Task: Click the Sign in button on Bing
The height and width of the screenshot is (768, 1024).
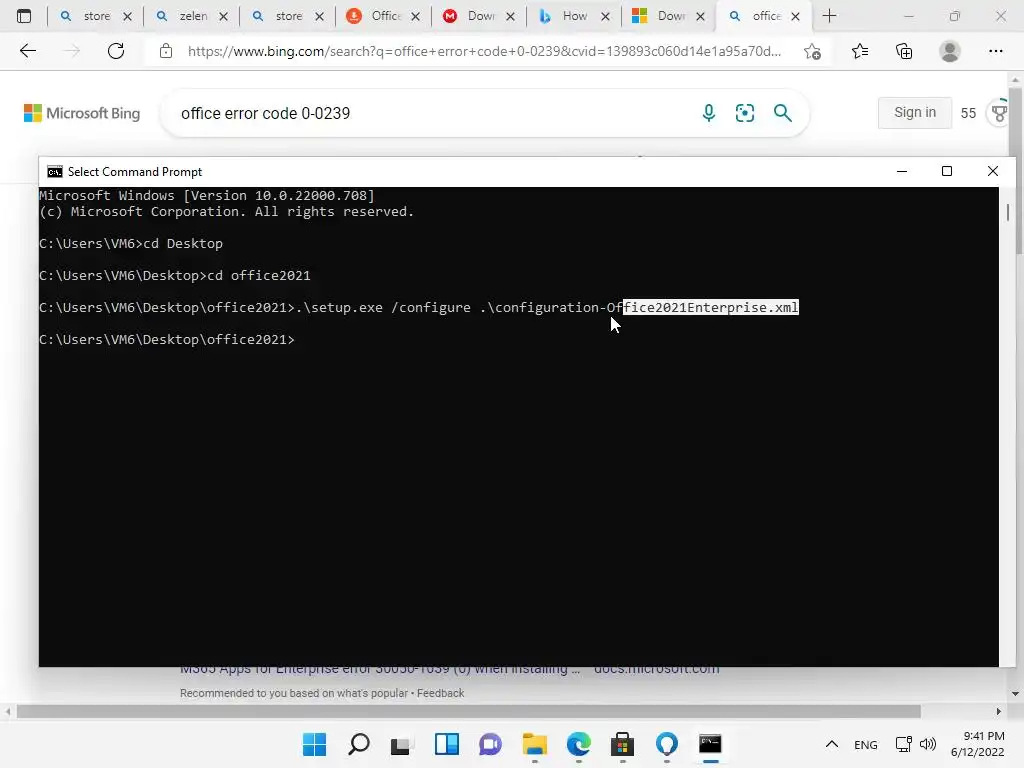Action: coord(914,112)
